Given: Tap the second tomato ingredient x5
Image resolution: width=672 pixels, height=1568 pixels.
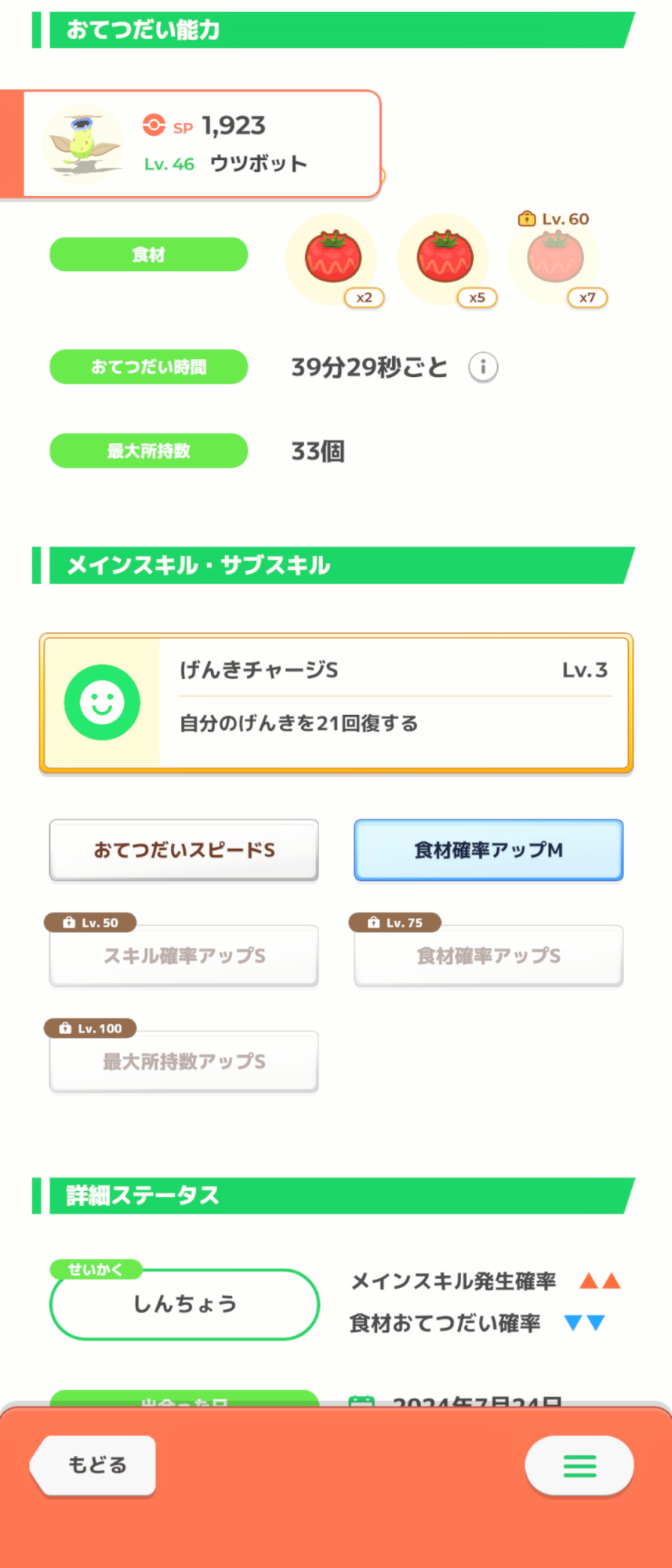Looking at the screenshot, I should [445, 258].
